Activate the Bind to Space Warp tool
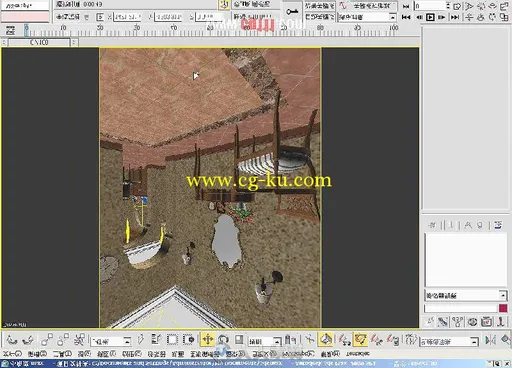Viewport: 512px width, 368px height. 79,340
